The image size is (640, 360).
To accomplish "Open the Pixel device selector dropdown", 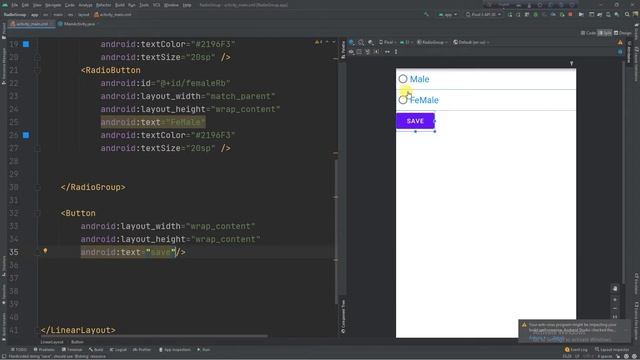I will [x=483, y=14].
